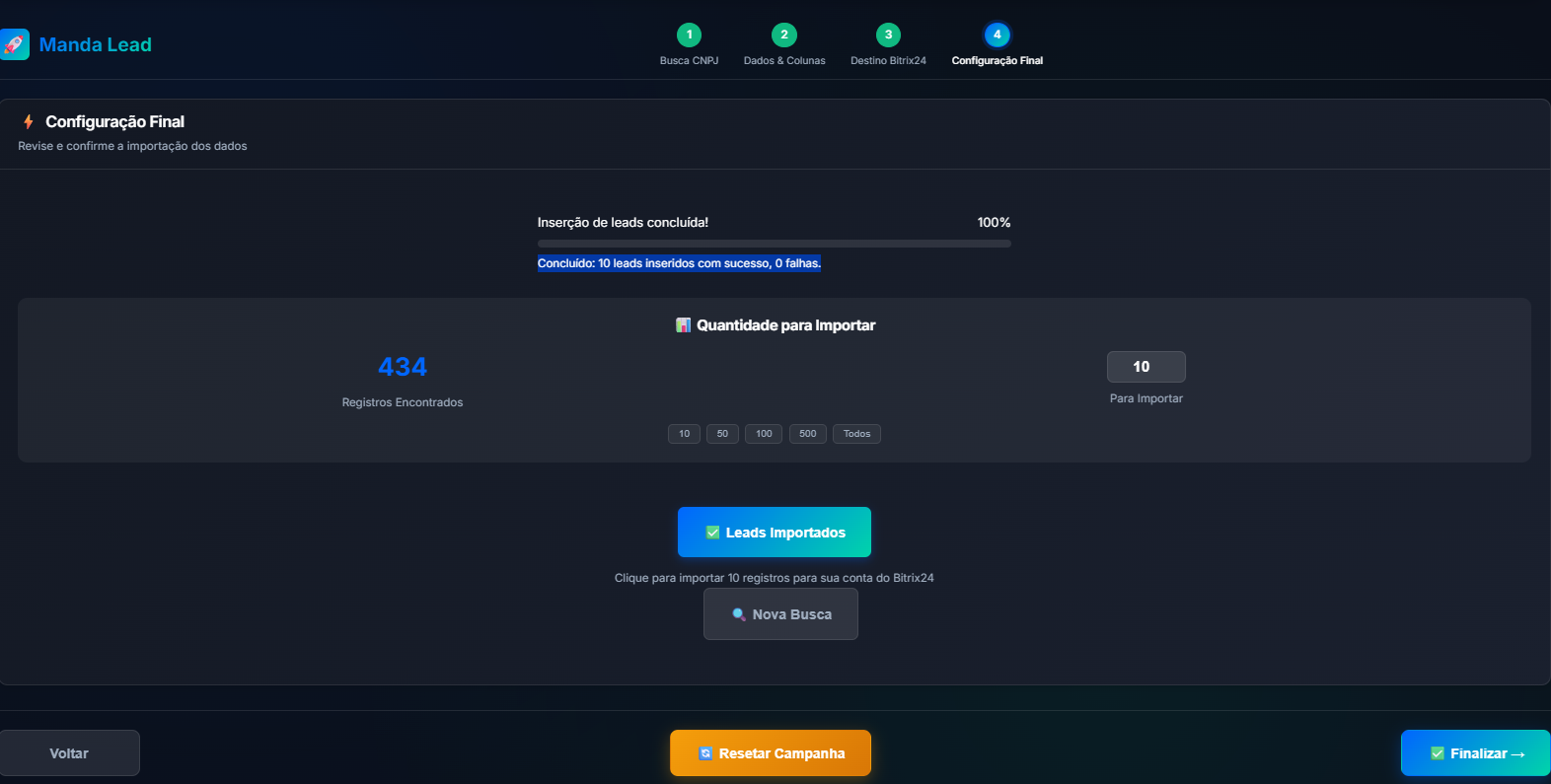1551x784 pixels.
Task: Pick the 500 quantity preset
Action: (x=807, y=434)
